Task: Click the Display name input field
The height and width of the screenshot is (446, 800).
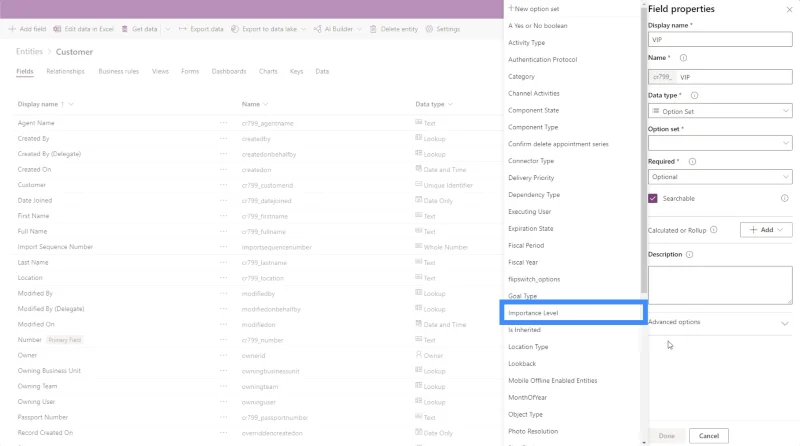Action: 720,39
